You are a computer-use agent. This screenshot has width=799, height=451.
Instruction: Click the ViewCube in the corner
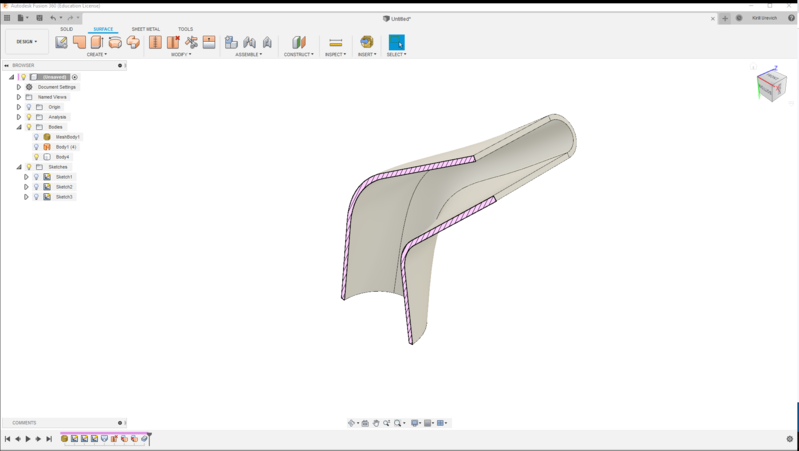tap(771, 85)
